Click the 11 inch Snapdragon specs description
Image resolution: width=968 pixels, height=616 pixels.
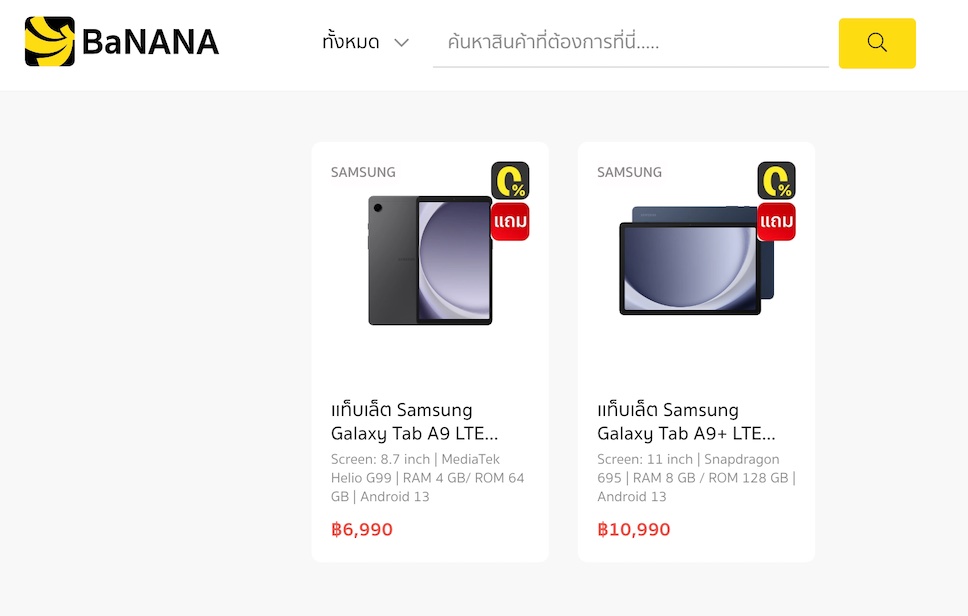[x=696, y=478]
